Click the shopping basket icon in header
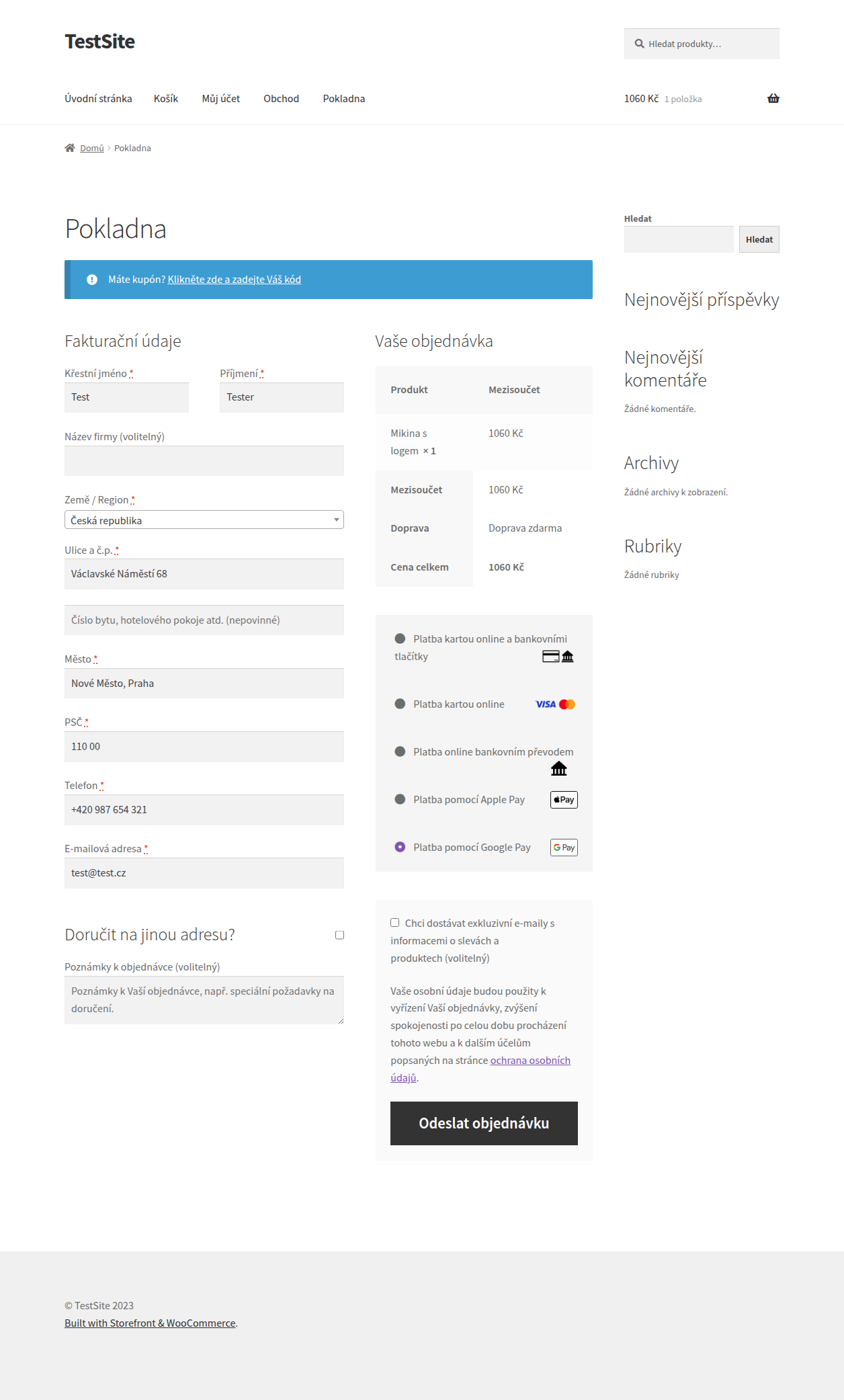 [x=773, y=98]
